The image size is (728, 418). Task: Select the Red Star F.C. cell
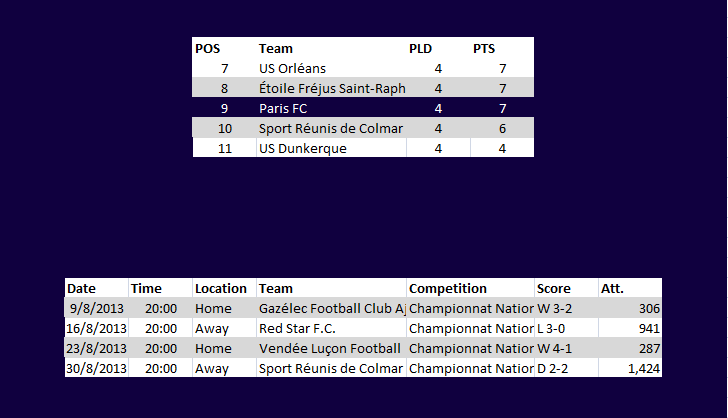[332, 328]
